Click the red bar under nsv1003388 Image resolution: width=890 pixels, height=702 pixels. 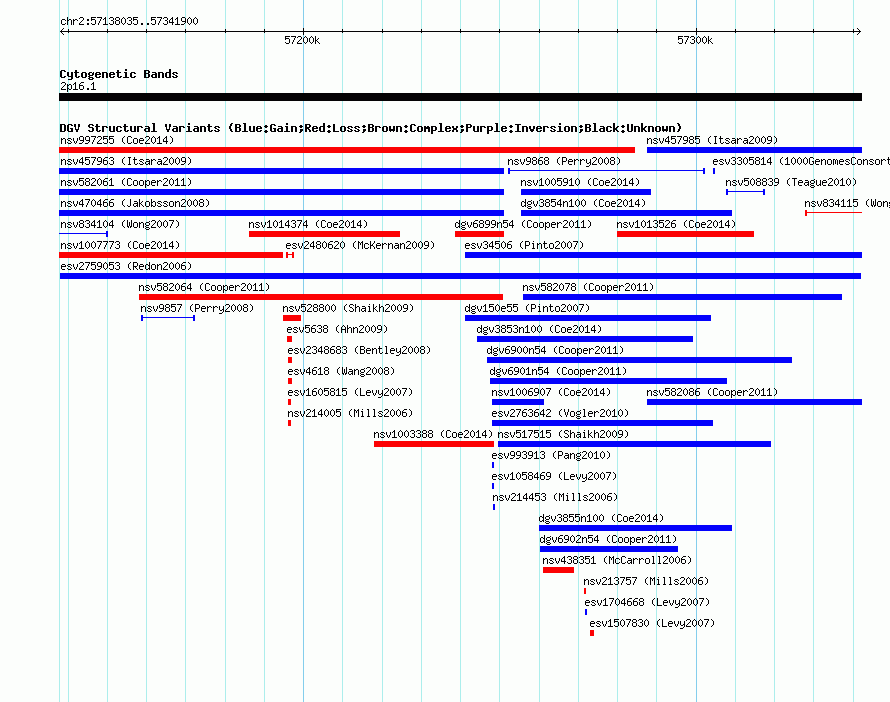(x=434, y=444)
